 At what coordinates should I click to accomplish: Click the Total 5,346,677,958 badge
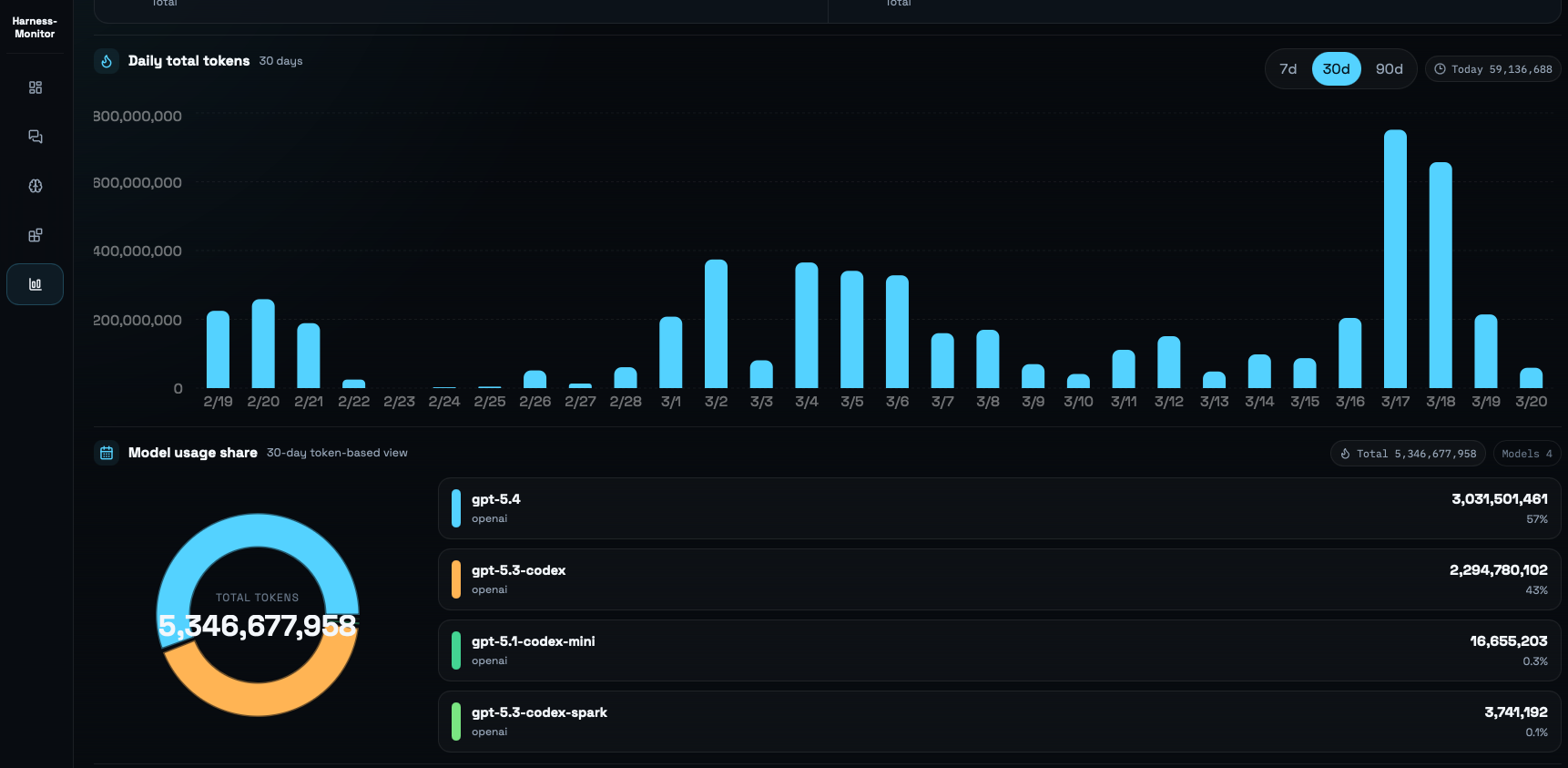pos(1408,454)
